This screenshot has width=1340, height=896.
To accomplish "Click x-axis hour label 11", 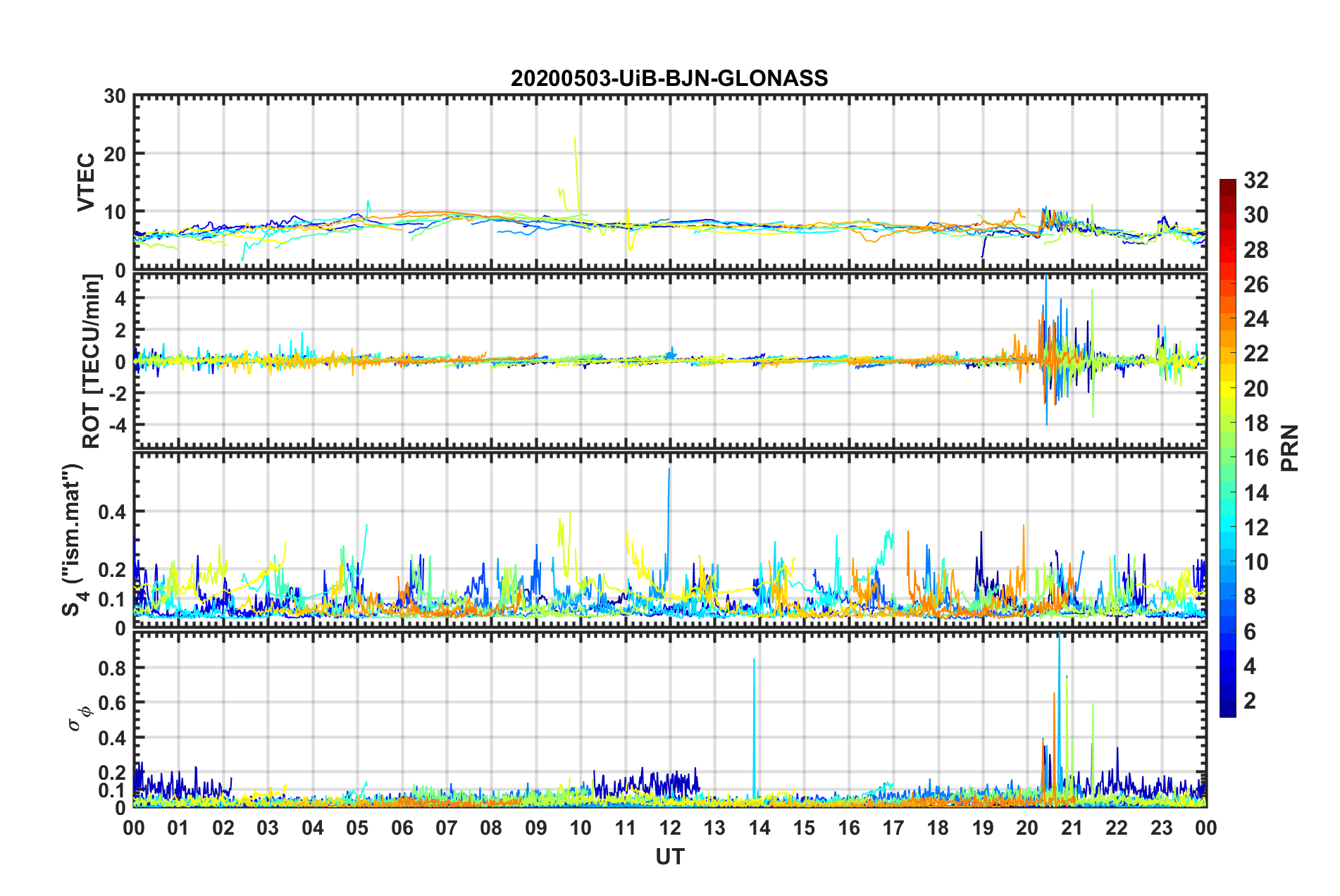I will coord(626,828).
